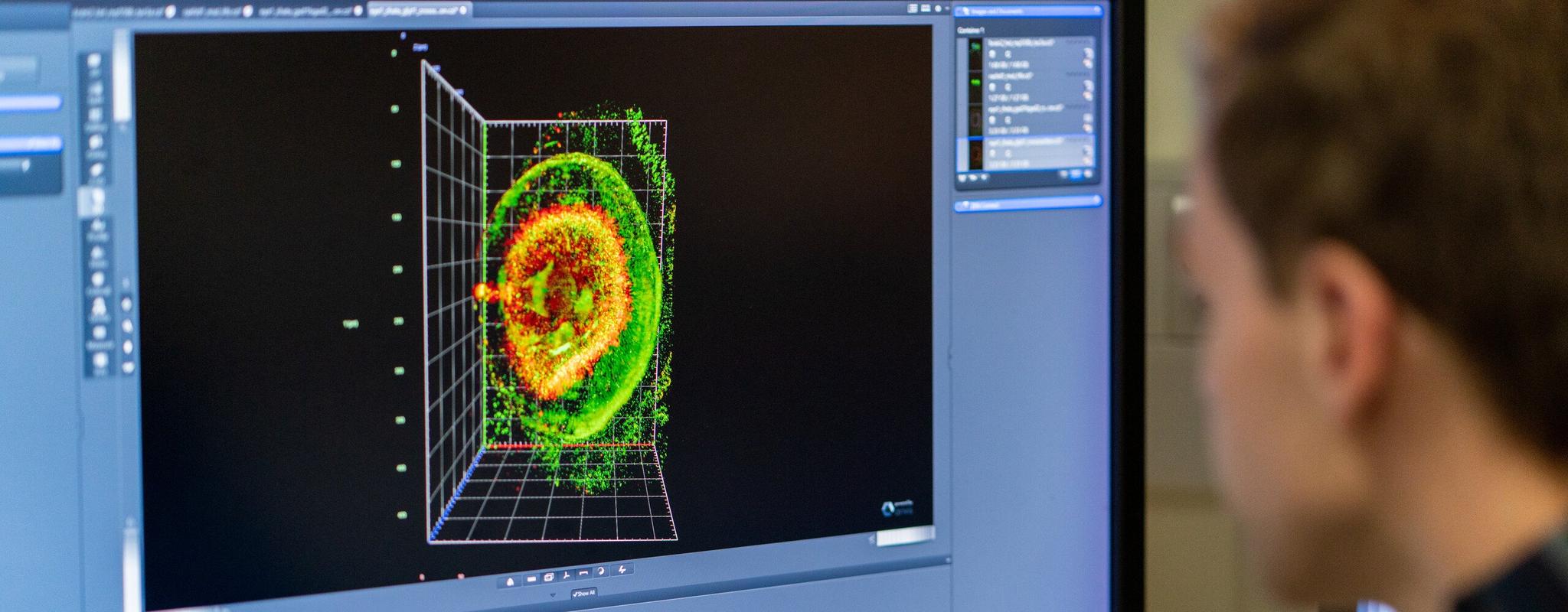This screenshot has width=1568, height=612.
Task: Close the active document tab
Action: pos(462,11)
